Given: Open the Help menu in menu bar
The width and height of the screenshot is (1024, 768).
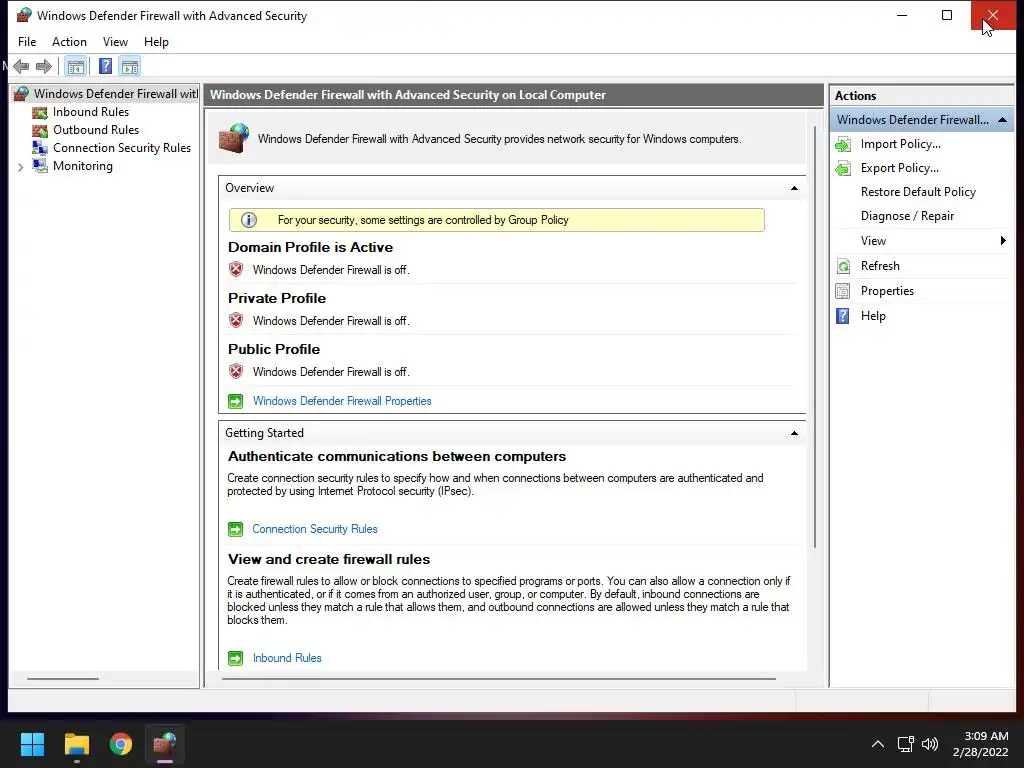Looking at the screenshot, I should (x=156, y=42).
